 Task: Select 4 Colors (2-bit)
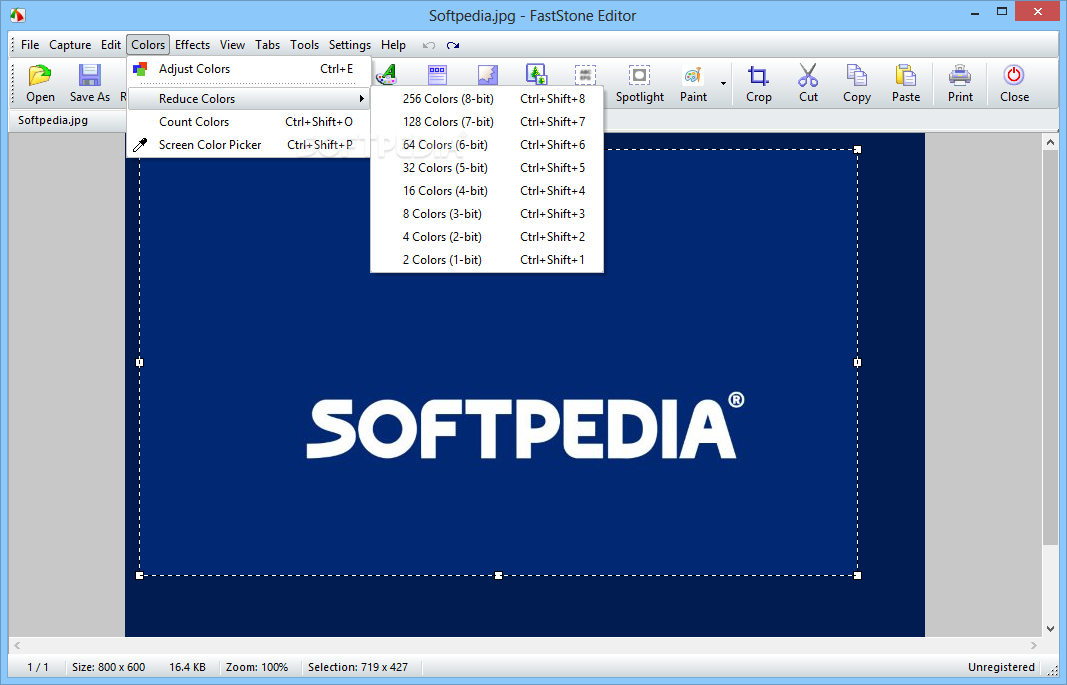pyautogui.click(x=487, y=237)
